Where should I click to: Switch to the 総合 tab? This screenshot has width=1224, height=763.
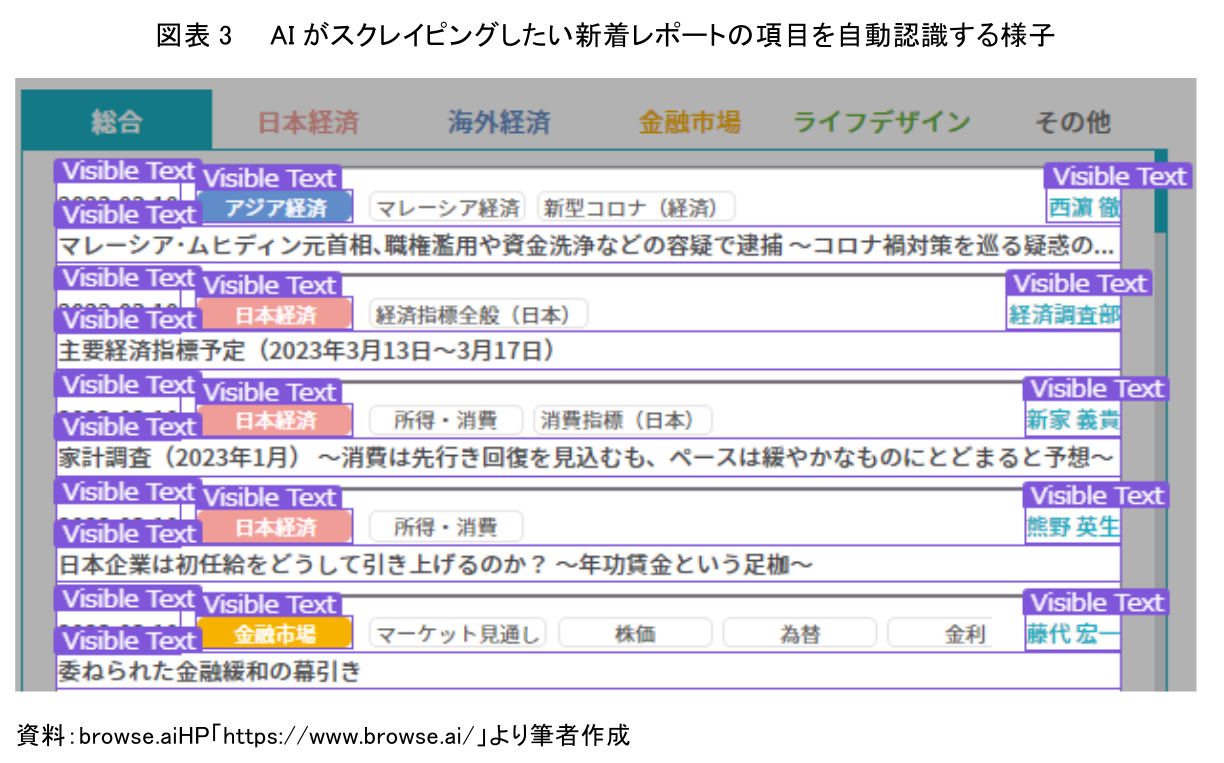tap(116, 122)
